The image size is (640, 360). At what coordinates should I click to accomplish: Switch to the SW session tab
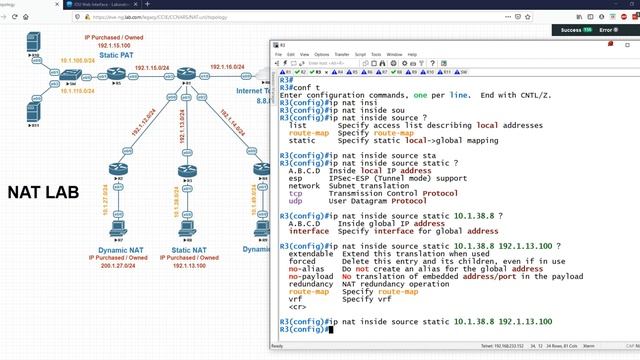[461, 72]
